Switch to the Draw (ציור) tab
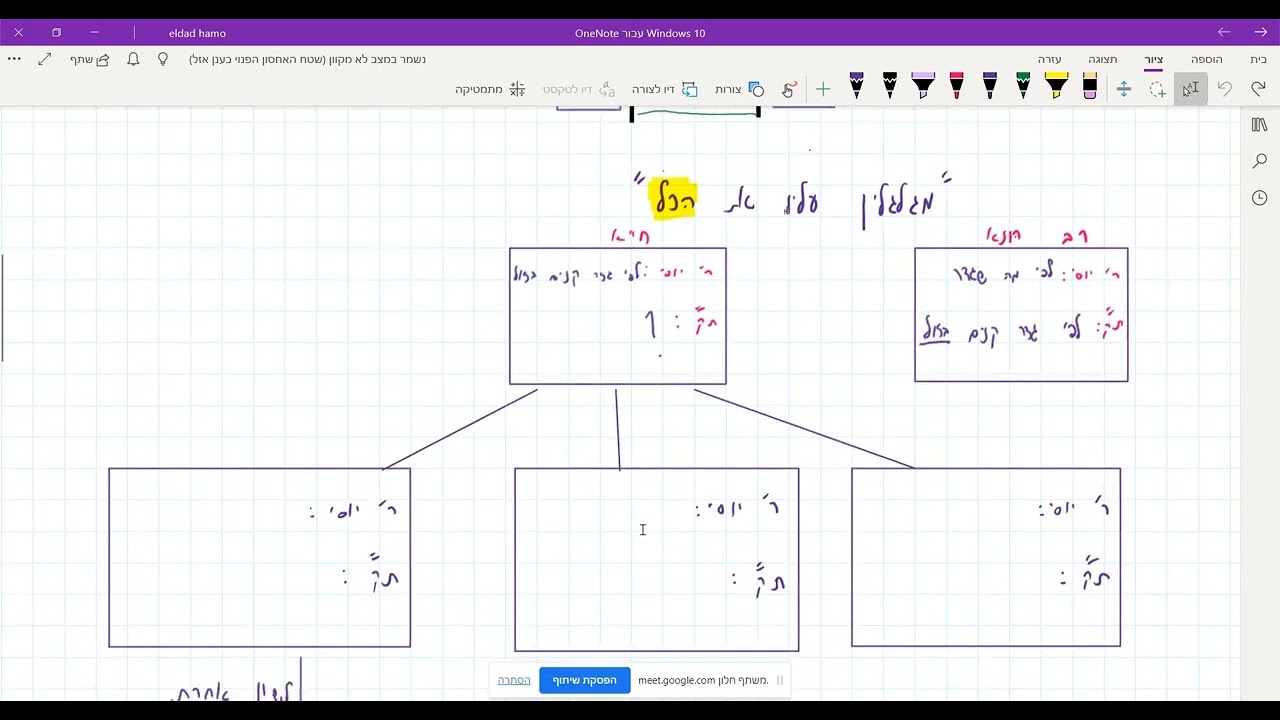The width and height of the screenshot is (1280, 720). (x=1154, y=59)
